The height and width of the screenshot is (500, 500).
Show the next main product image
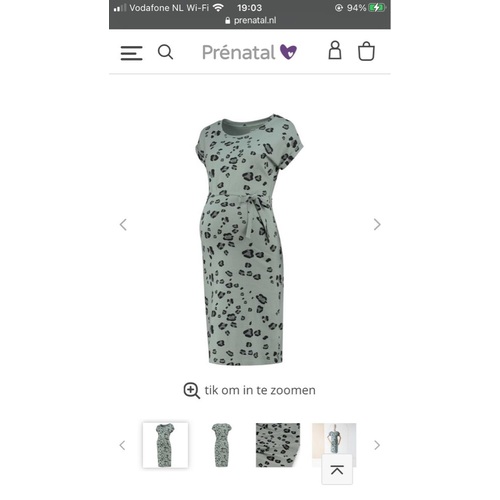377,224
